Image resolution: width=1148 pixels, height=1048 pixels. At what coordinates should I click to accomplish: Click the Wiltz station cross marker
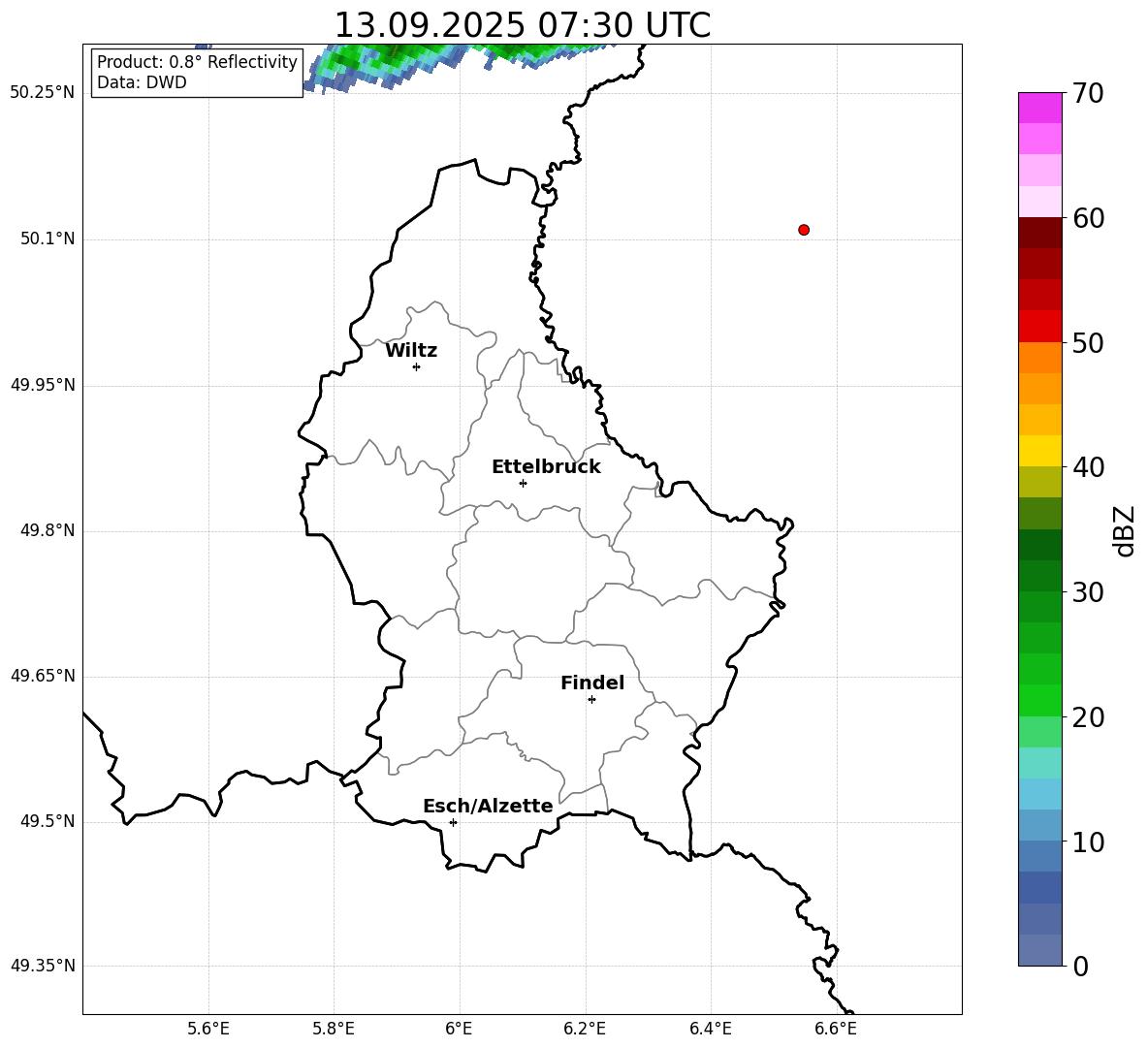click(x=417, y=366)
